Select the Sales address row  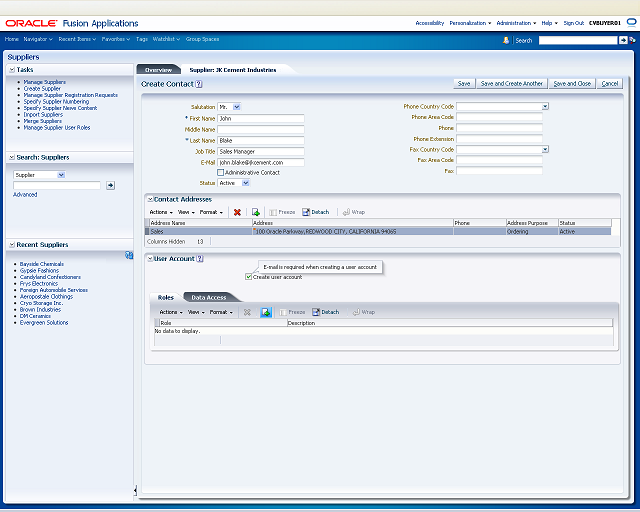[x=378, y=232]
